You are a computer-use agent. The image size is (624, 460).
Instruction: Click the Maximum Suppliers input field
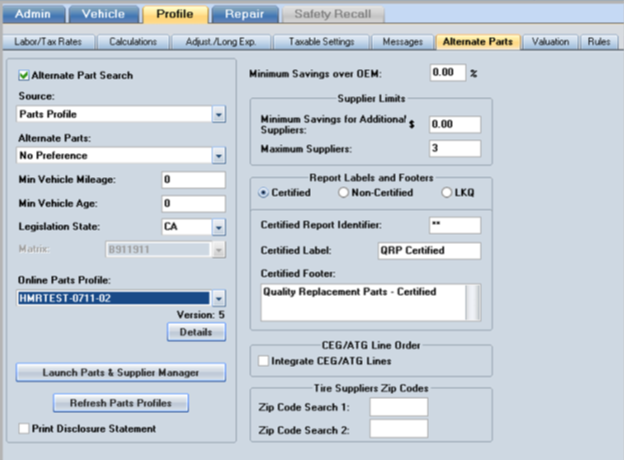pos(455,149)
